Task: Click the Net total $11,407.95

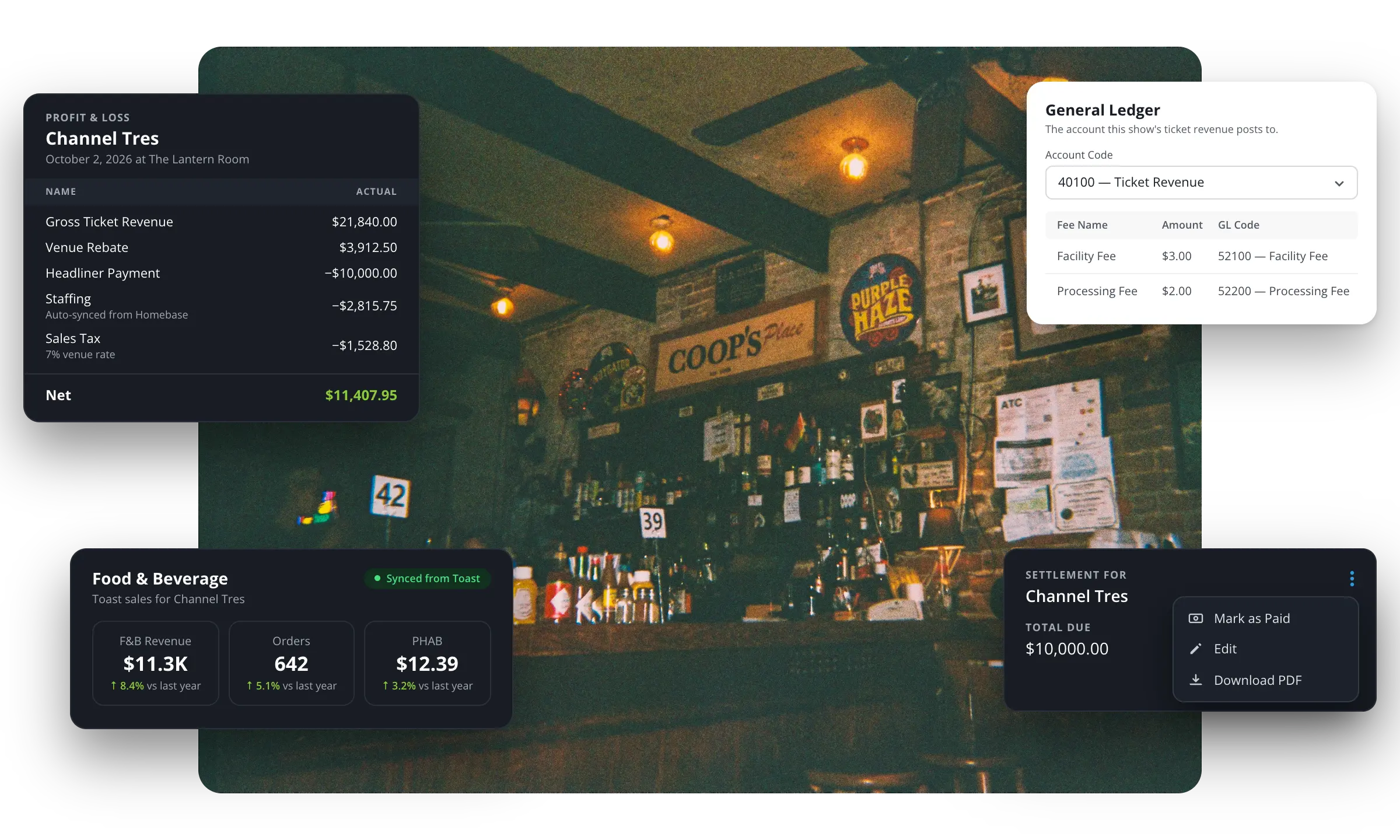Action: point(361,395)
